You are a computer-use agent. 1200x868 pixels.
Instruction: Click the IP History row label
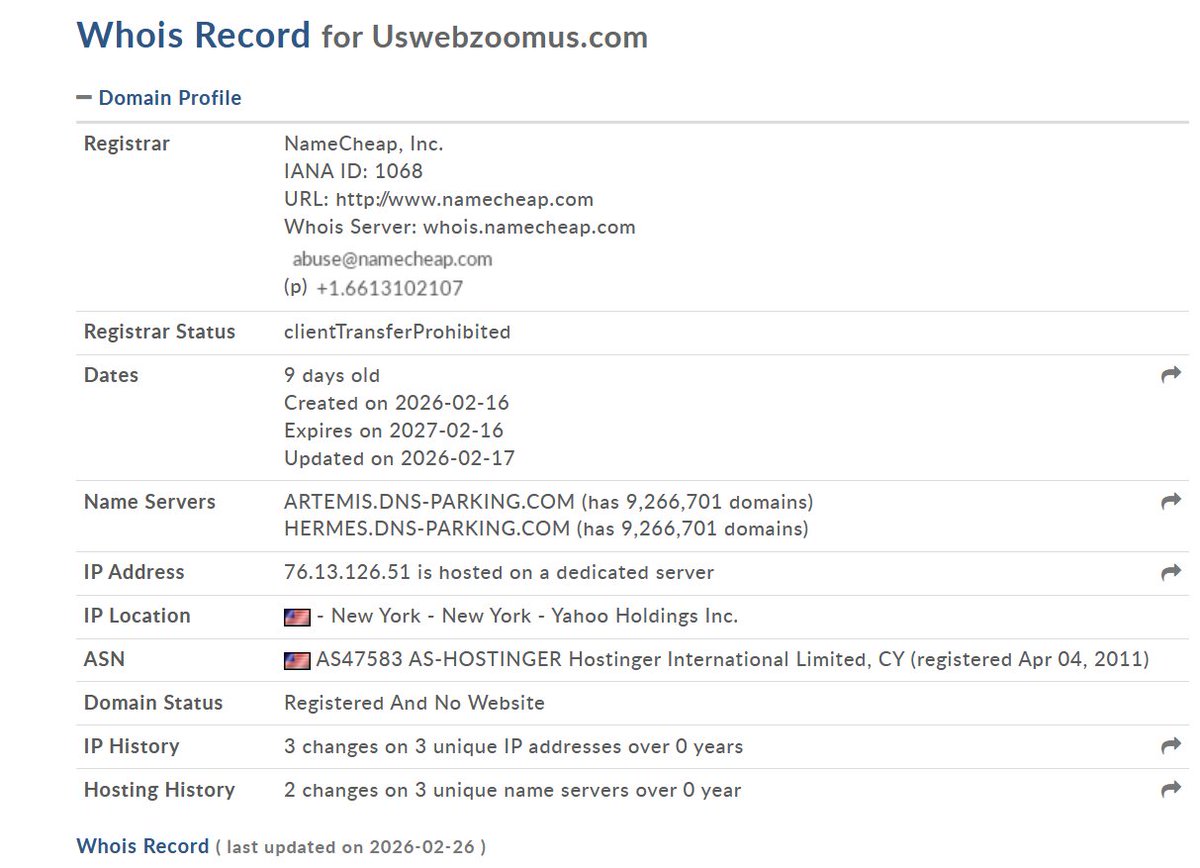tap(131, 747)
